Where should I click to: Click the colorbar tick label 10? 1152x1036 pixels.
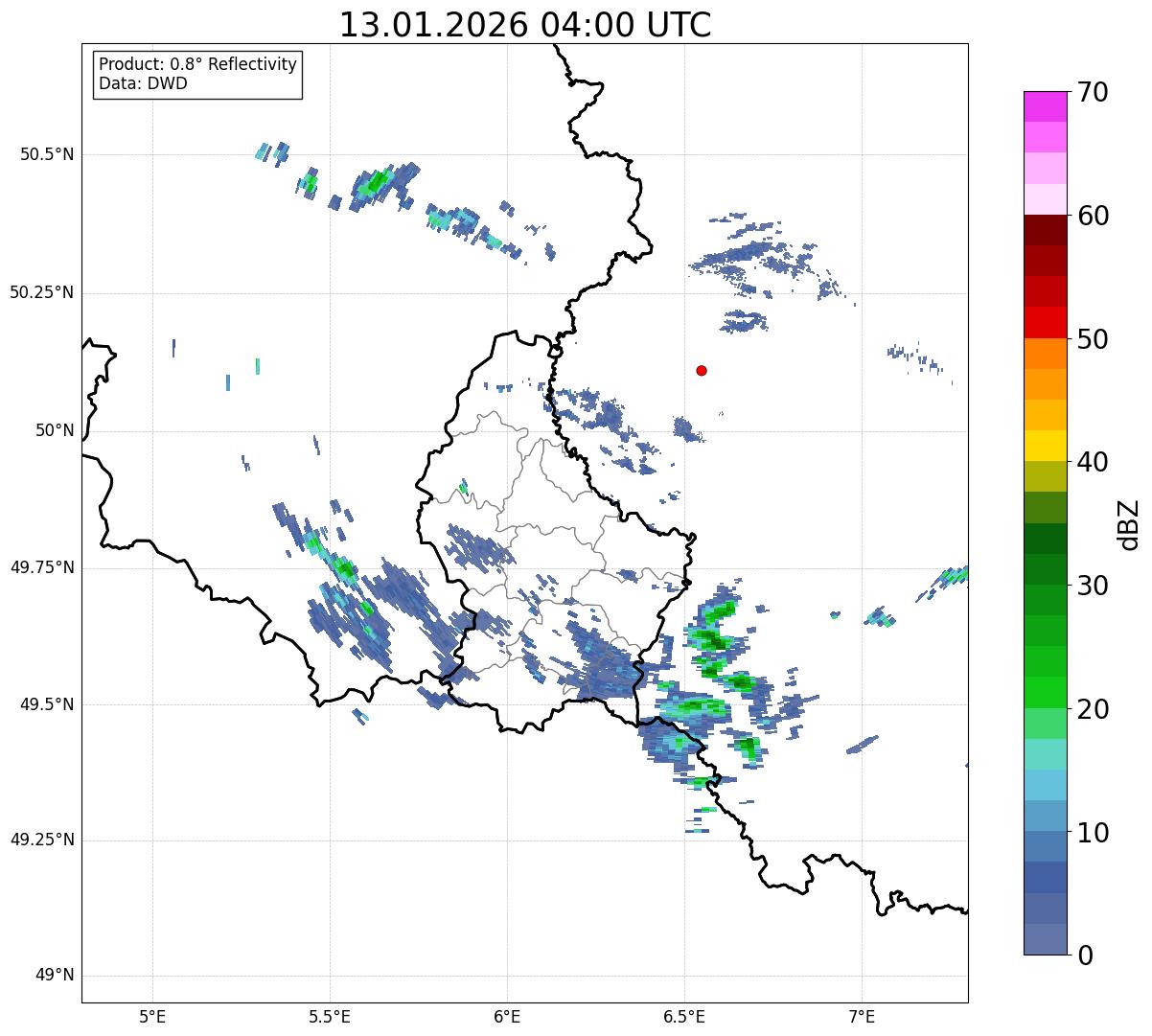(1092, 832)
